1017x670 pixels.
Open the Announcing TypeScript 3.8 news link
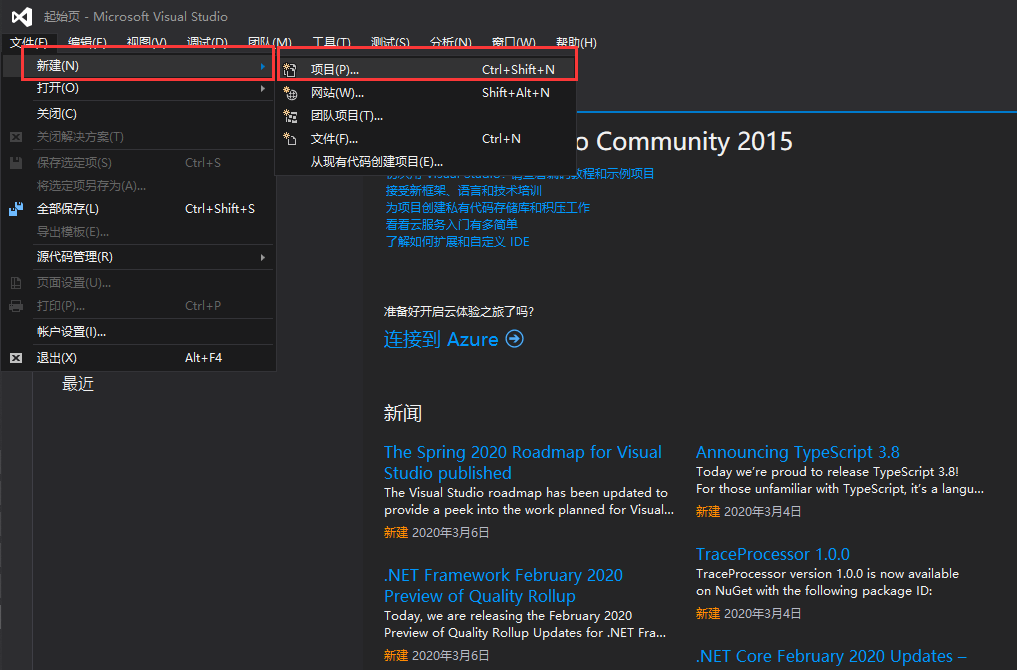(x=797, y=452)
